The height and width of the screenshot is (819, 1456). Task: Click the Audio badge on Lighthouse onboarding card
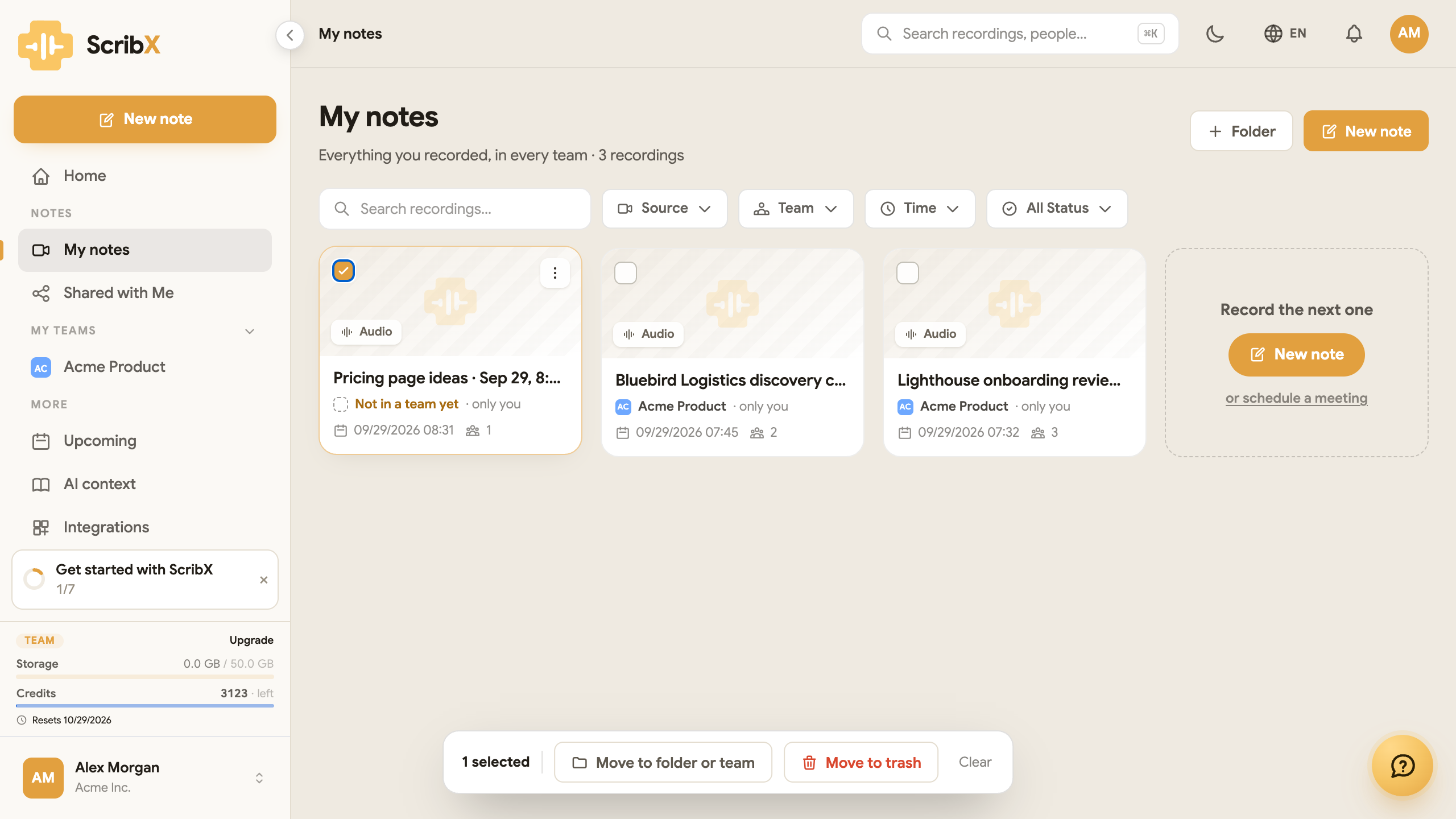(x=930, y=334)
